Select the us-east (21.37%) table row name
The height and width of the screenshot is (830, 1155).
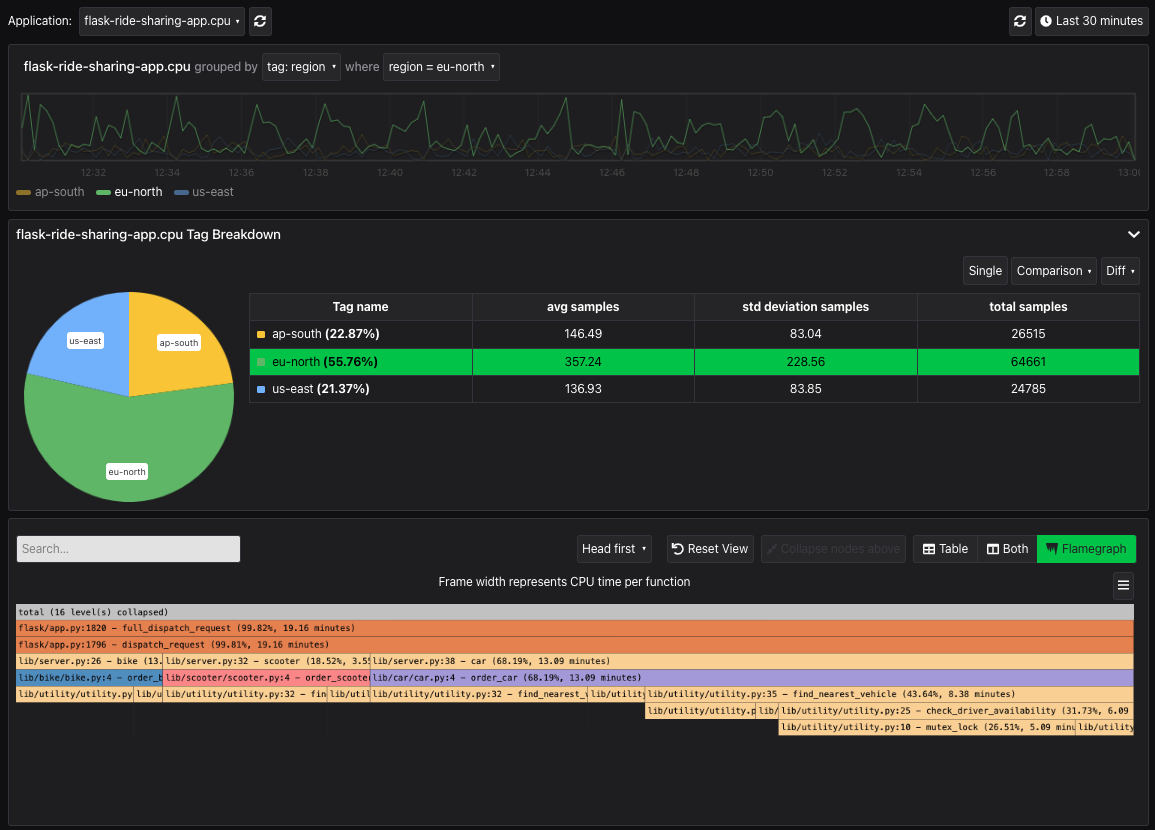320,389
